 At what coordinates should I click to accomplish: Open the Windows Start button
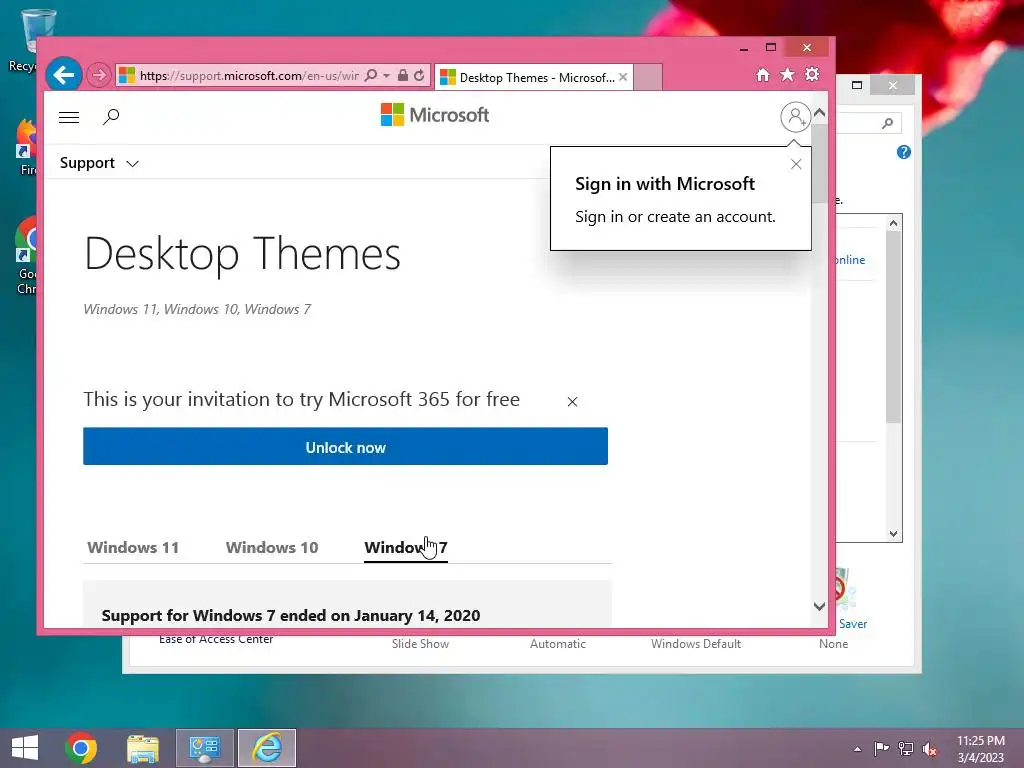(25, 748)
